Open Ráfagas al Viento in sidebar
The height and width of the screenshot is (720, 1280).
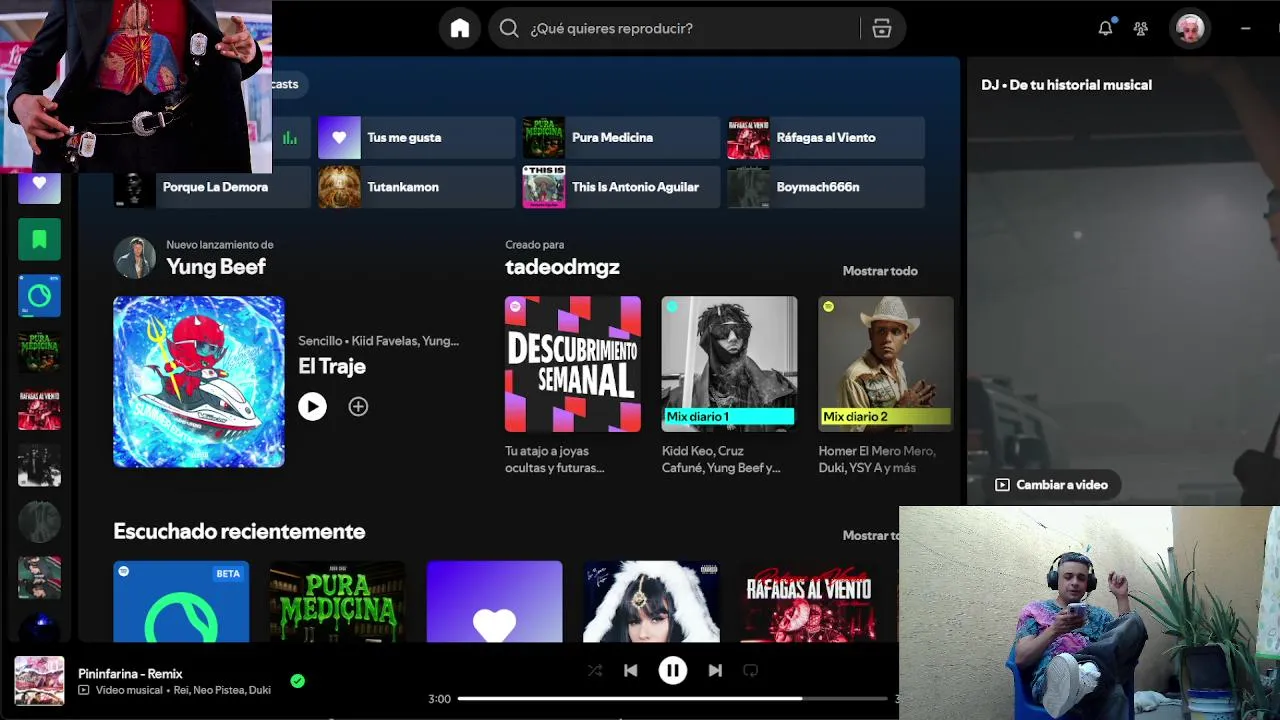coord(39,409)
